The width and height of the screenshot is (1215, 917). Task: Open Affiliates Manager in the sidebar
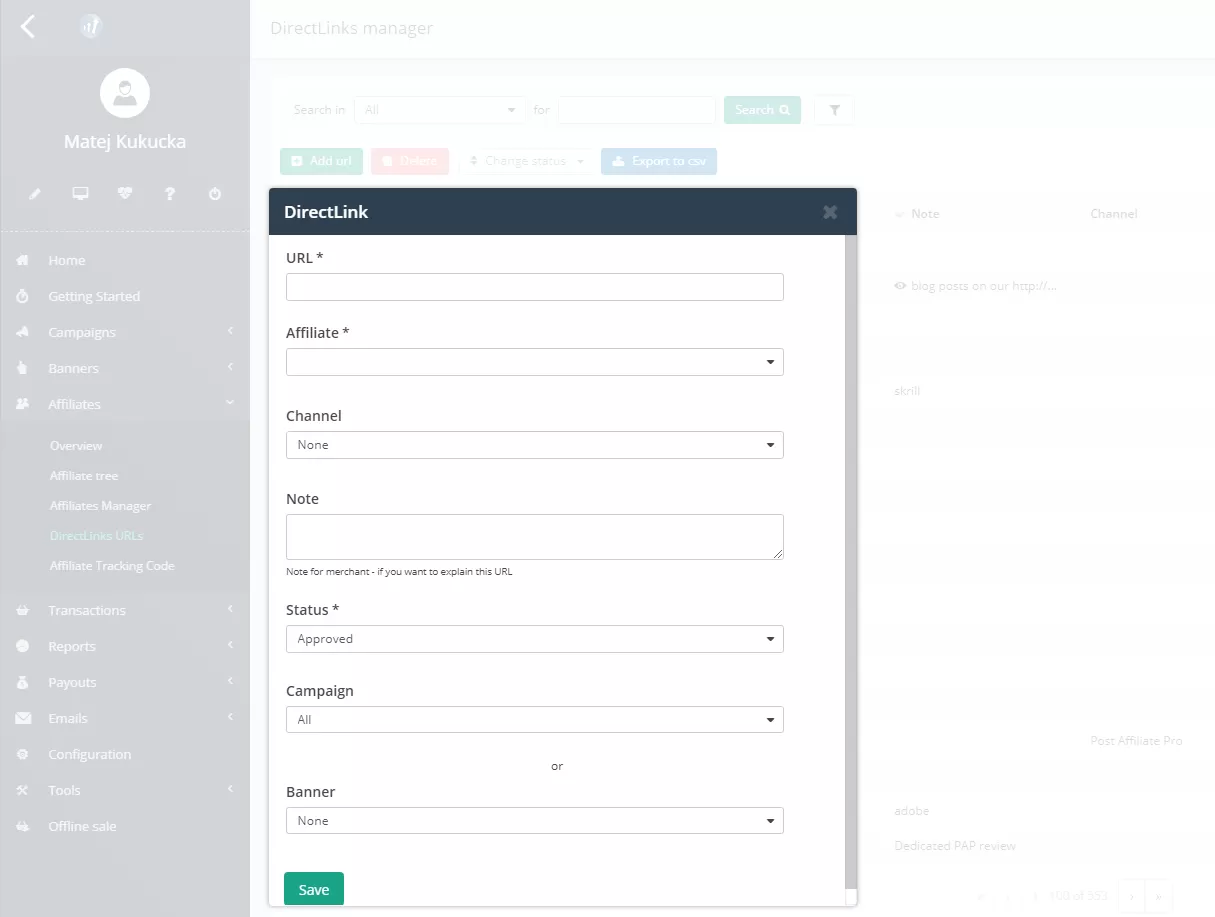(100, 505)
